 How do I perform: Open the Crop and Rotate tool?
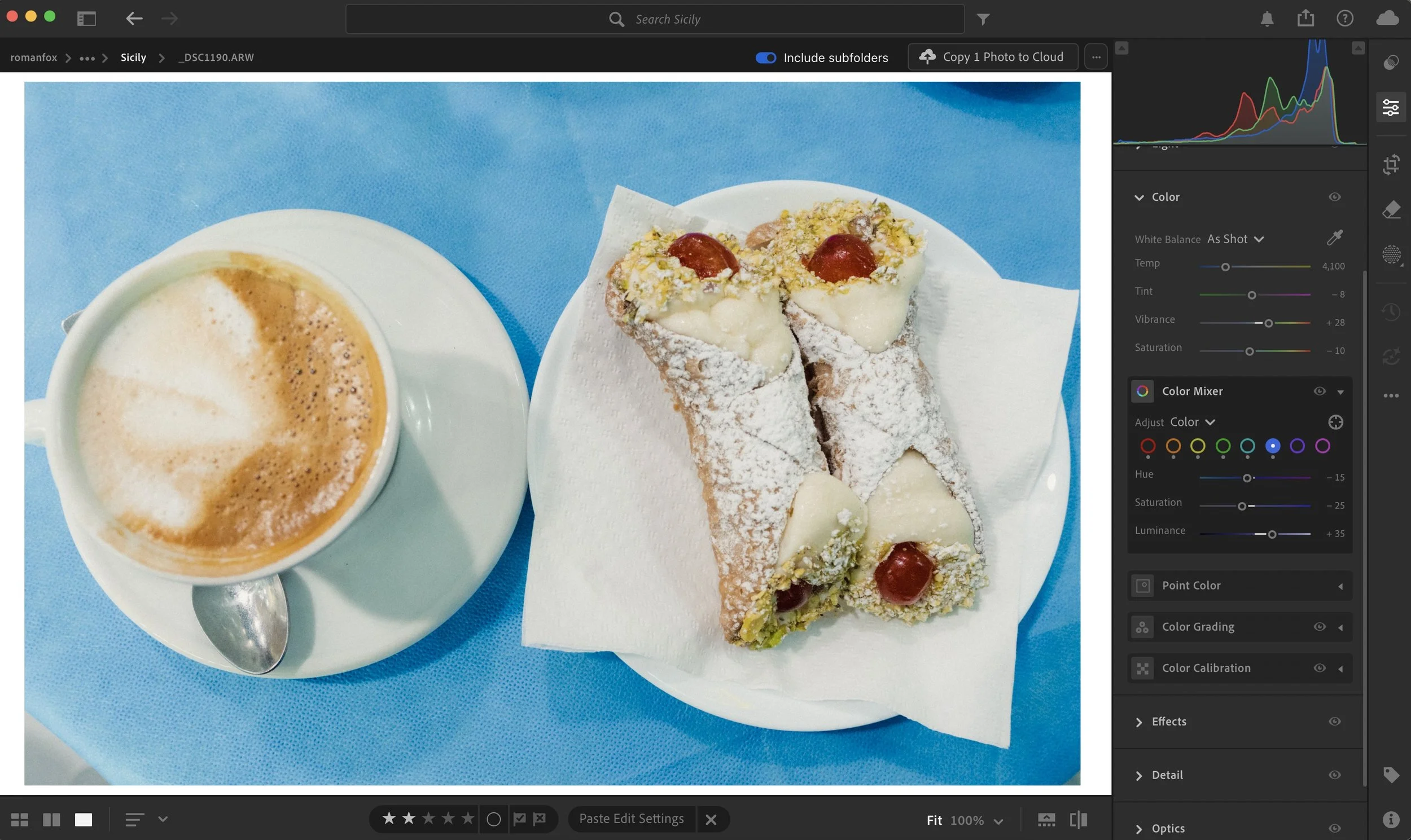coord(1391,165)
